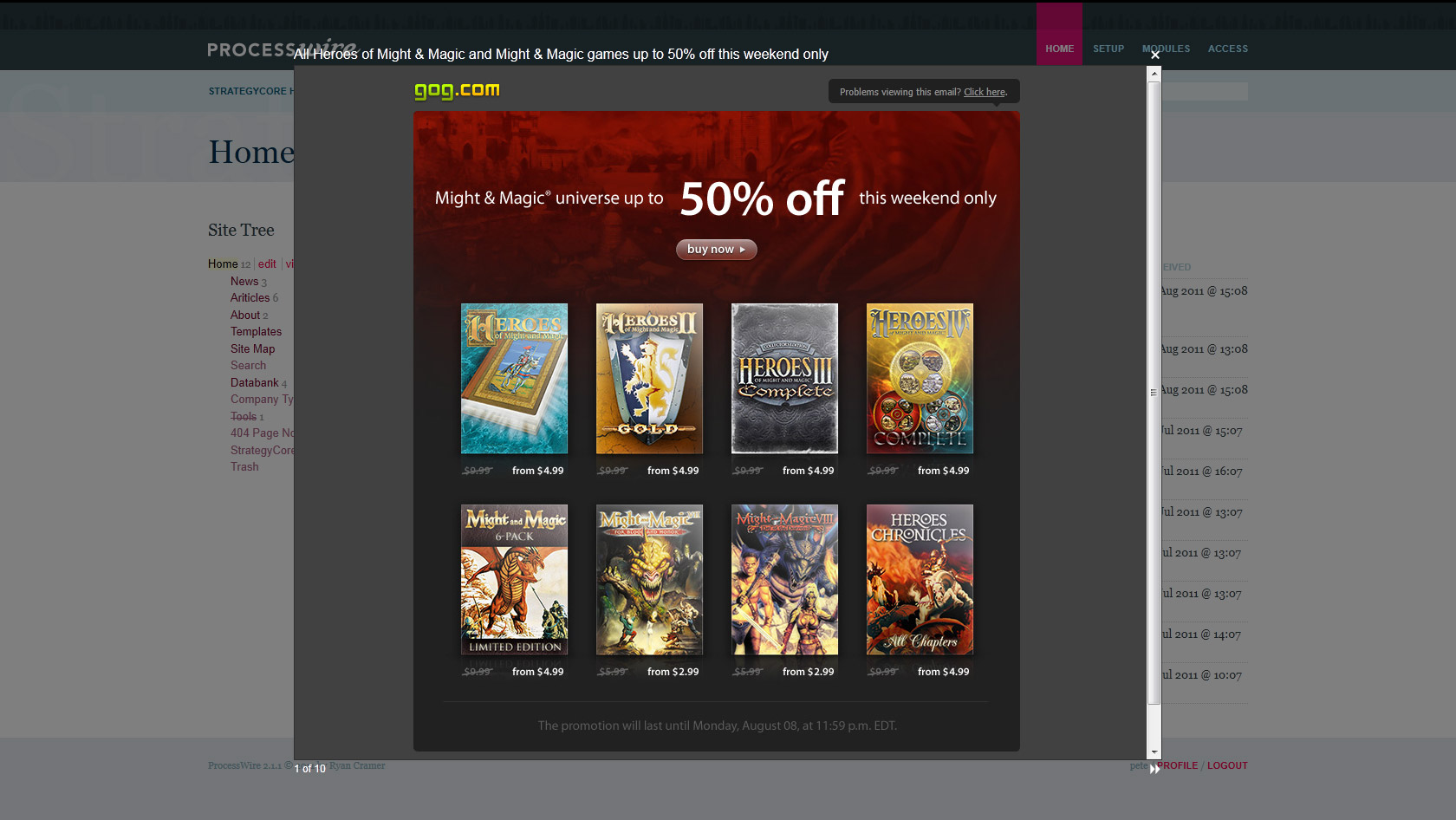1456x820 pixels.
Task: Open the Might and Magic 6-Pack cover
Action: [514, 580]
